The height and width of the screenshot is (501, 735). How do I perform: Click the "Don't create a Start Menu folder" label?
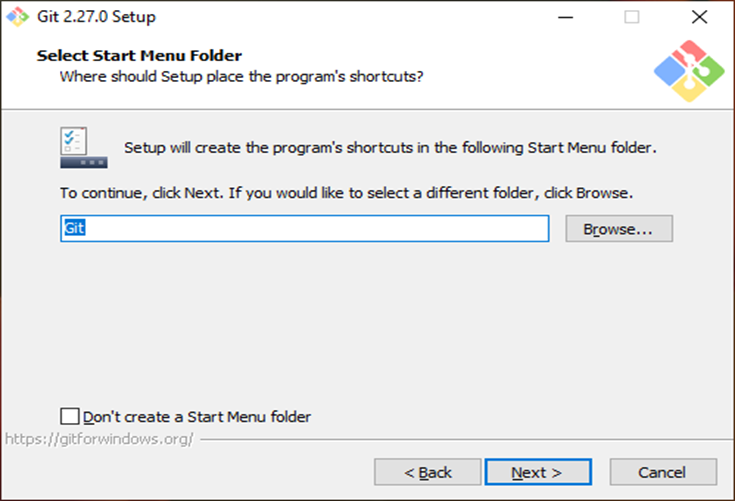click(197, 417)
